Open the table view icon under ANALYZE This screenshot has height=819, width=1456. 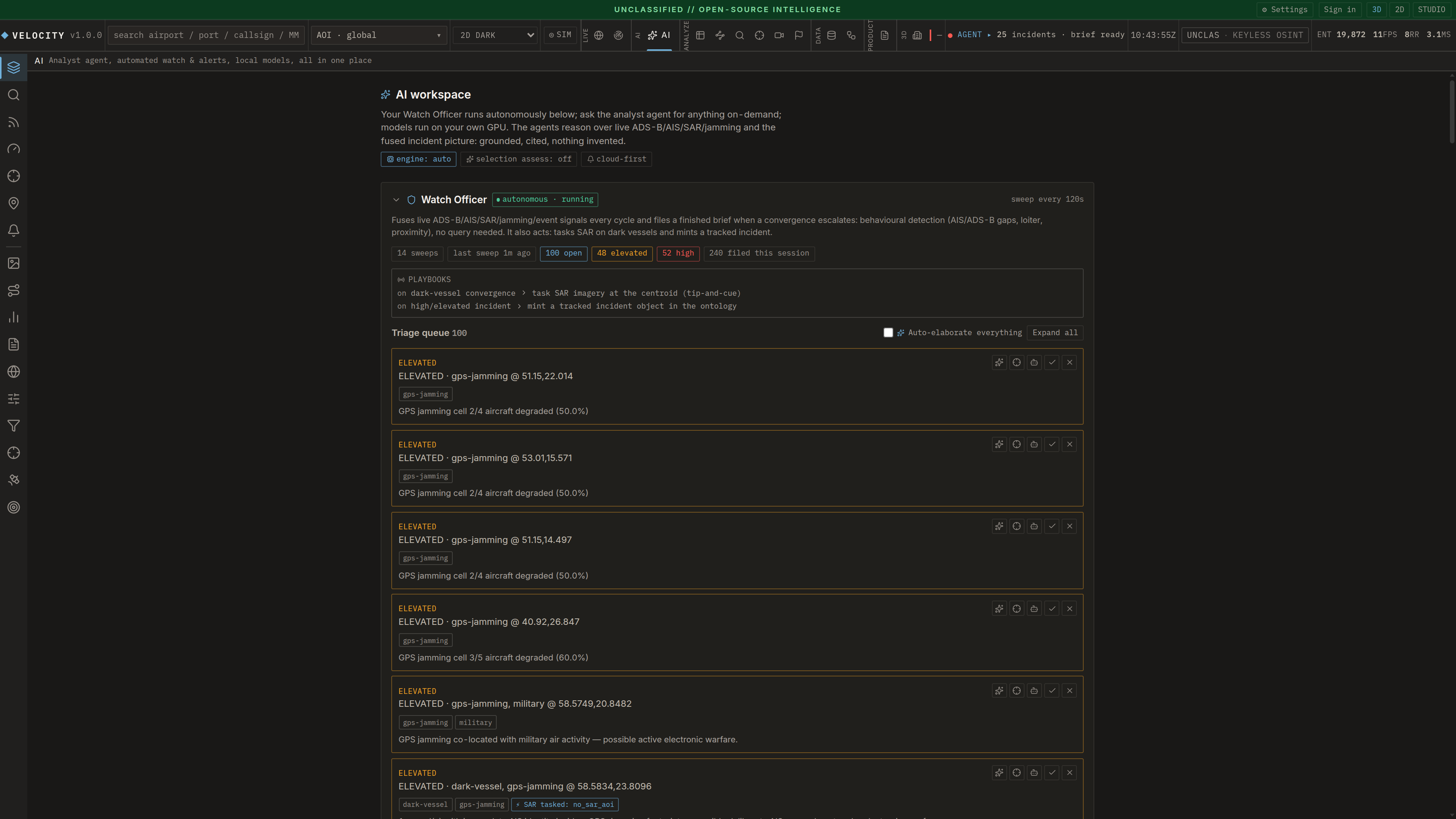point(700,35)
